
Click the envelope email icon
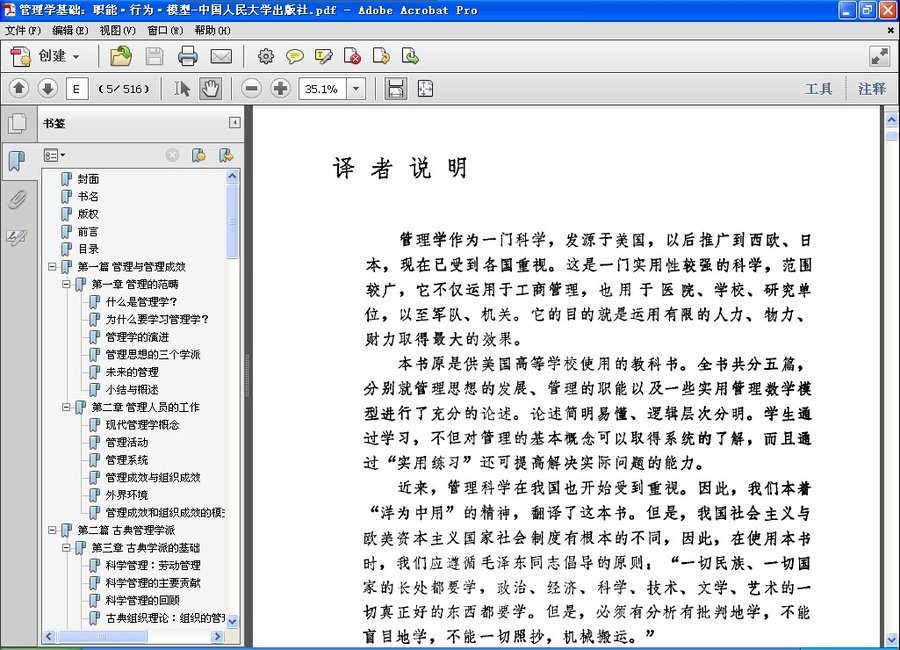[221, 56]
